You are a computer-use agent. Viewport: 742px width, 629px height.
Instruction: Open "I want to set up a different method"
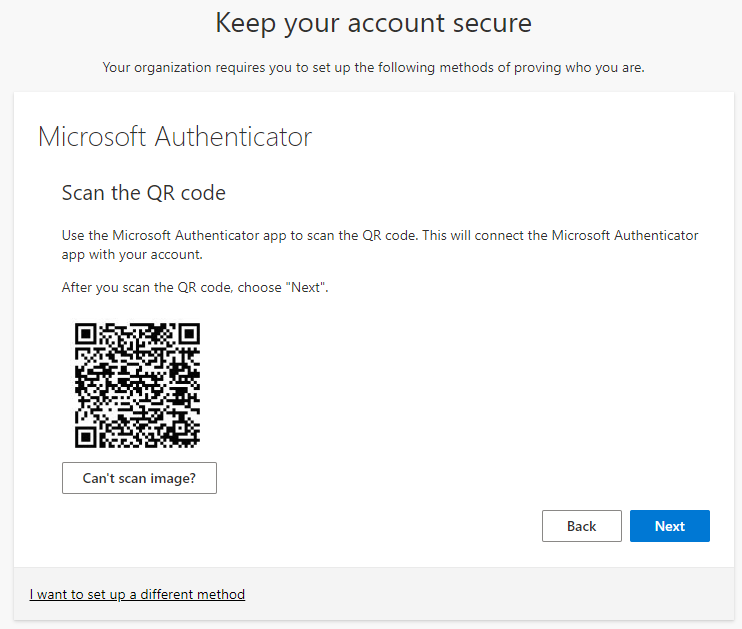pyautogui.click(x=137, y=594)
